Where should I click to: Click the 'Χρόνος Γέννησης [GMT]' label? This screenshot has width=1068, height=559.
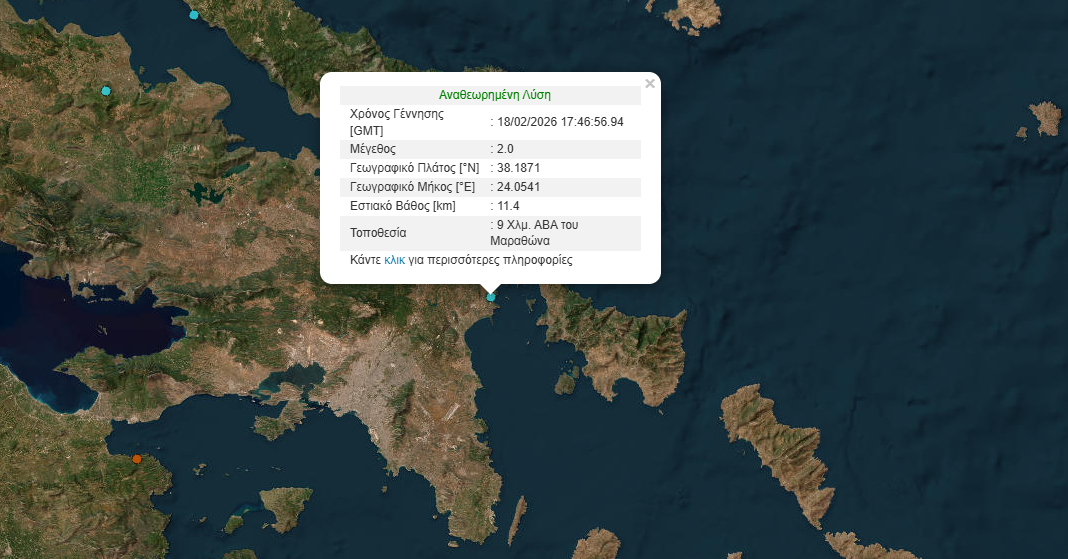[x=397, y=122]
